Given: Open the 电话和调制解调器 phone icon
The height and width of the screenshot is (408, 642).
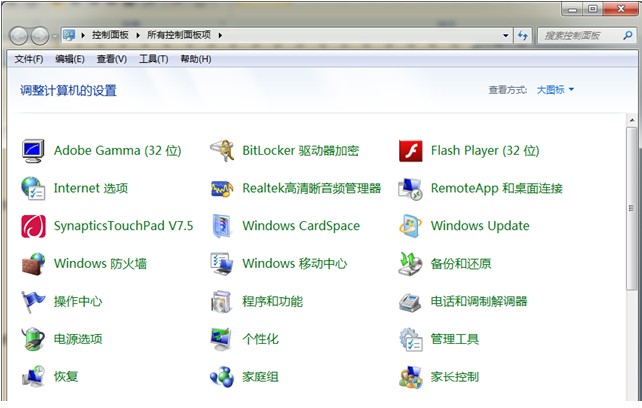Looking at the screenshot, I should click(x=410, y=302).
